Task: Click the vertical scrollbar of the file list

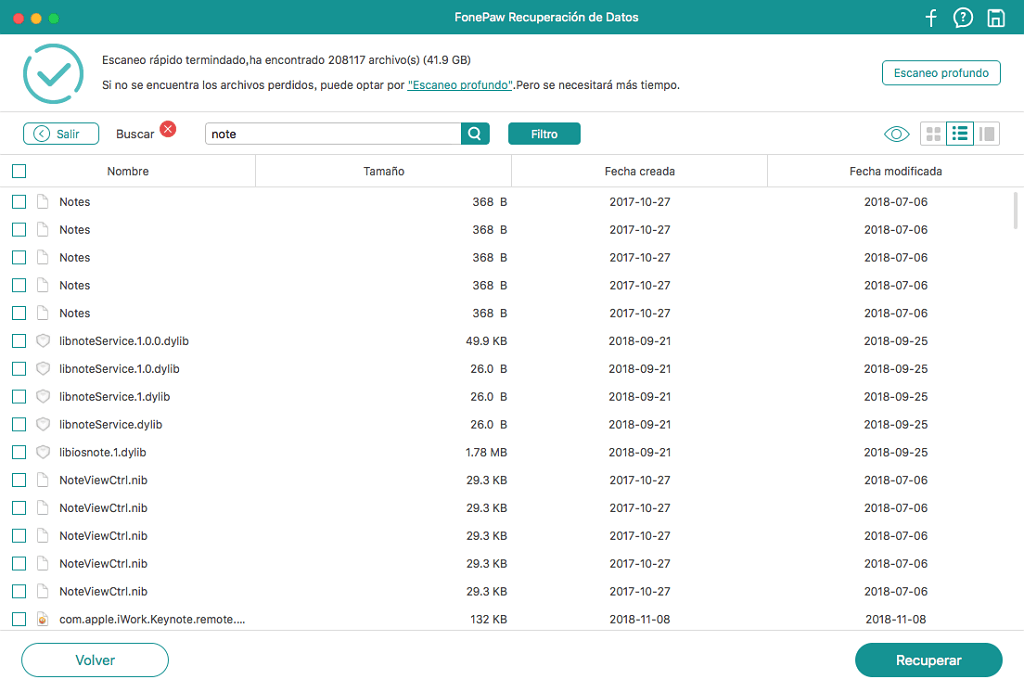Action: pos(1016,210)
